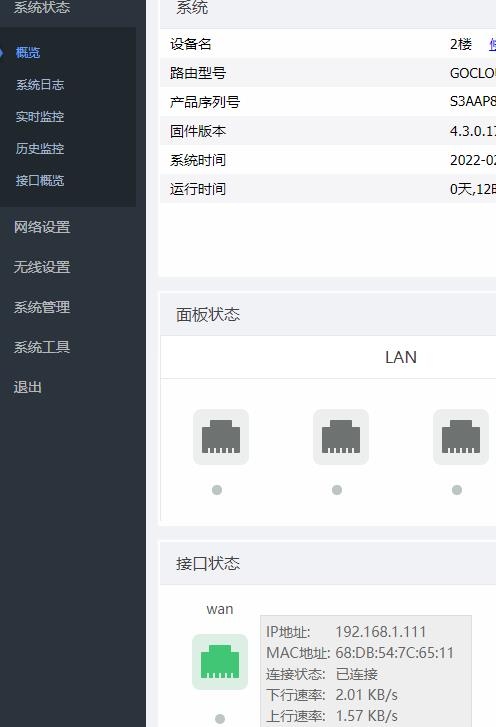
Task: Click the third LAN port icon
Action: point(461,437)
